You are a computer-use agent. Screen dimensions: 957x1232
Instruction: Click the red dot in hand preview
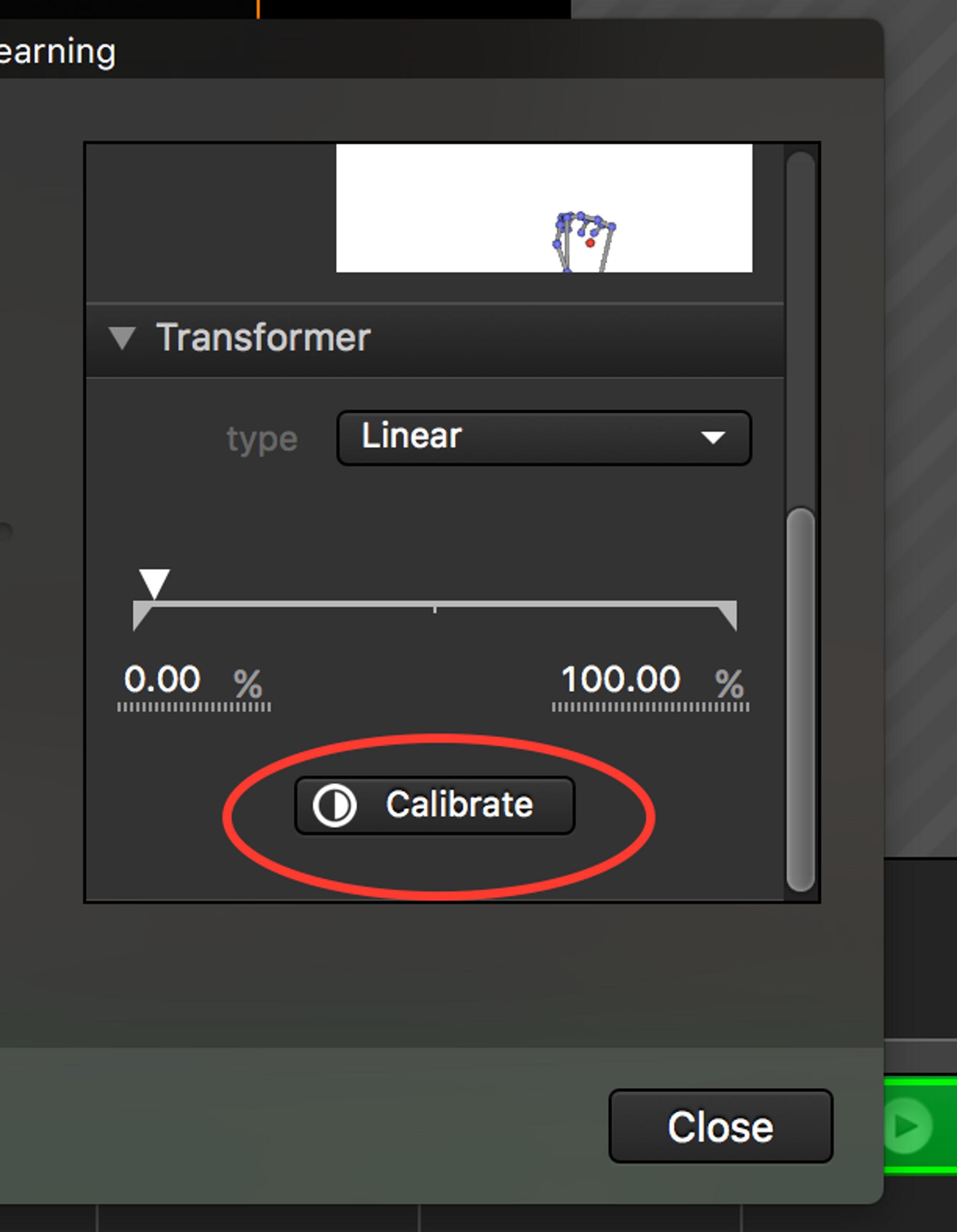pyautogui.click(x=590, y=243)
